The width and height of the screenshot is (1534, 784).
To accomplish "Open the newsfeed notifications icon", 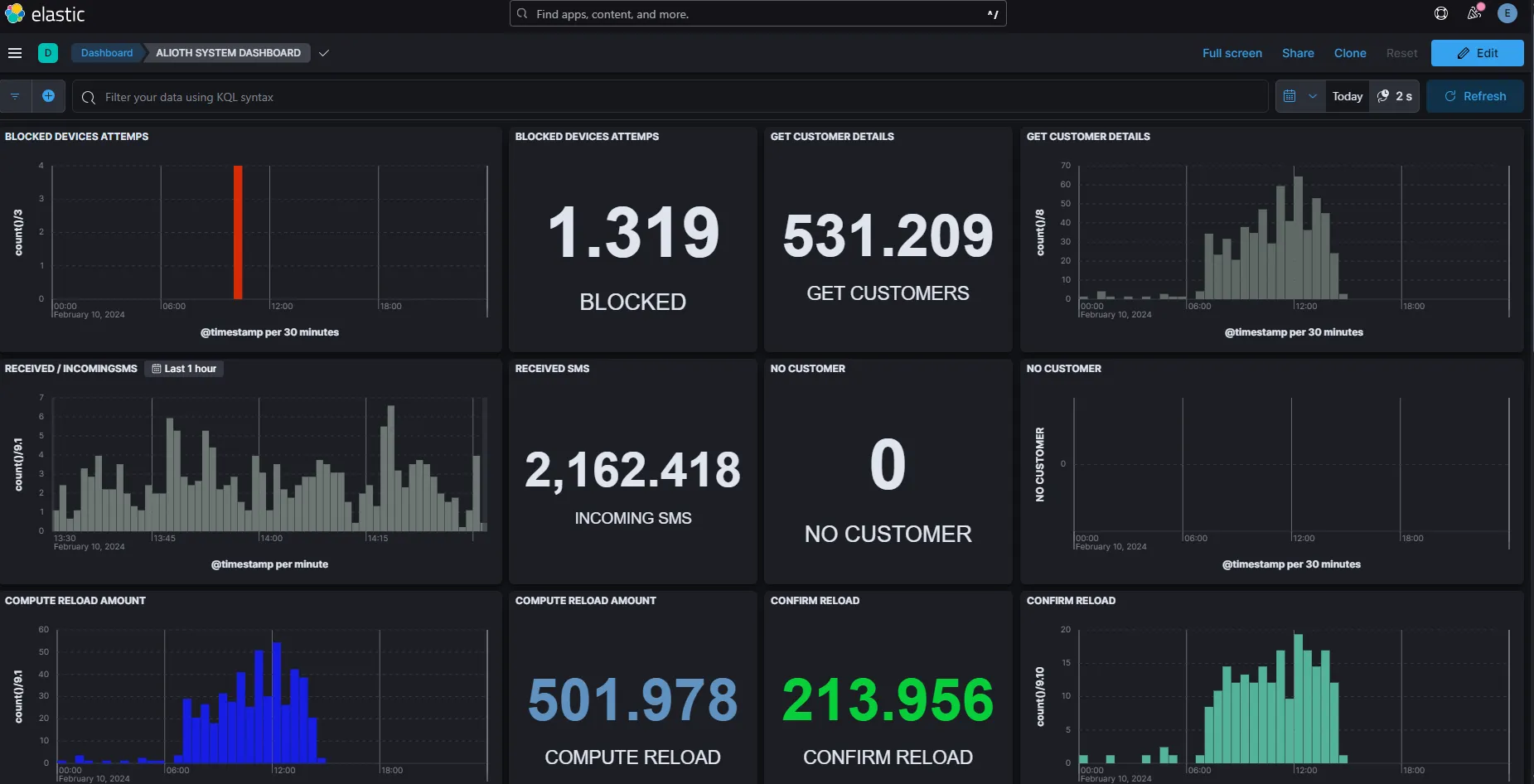I will (x=1474, y=13).
